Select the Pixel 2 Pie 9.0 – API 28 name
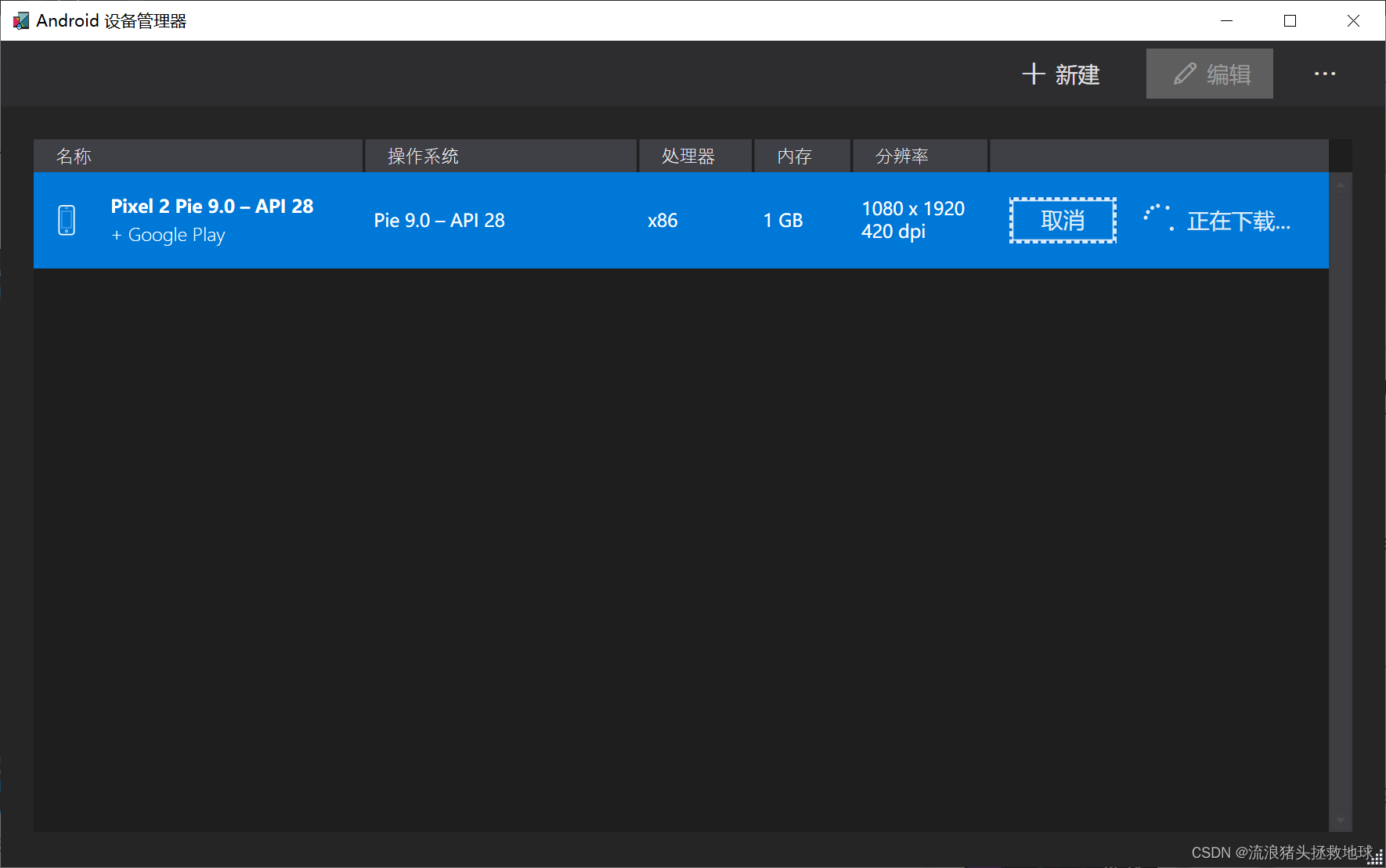The image size is (1386, 868). pyautogui.click(x=212, y=207)
